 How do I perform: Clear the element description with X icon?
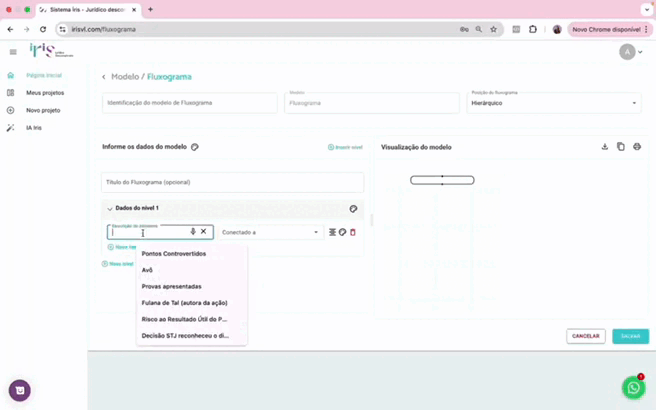204,231
